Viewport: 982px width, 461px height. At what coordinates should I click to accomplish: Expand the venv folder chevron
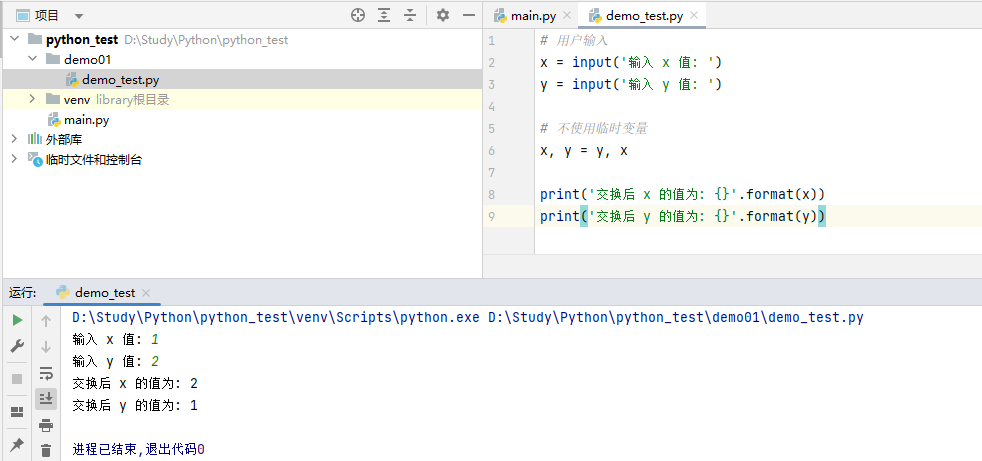coord(32,99)
